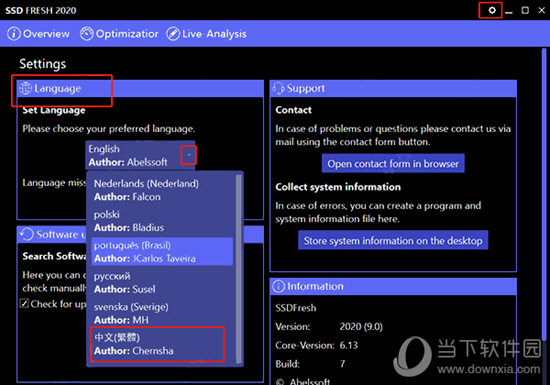The width and height of the screenshot is (550, 385).
Task: Switch to the Overview tab
Action: (x=38, y=34)
